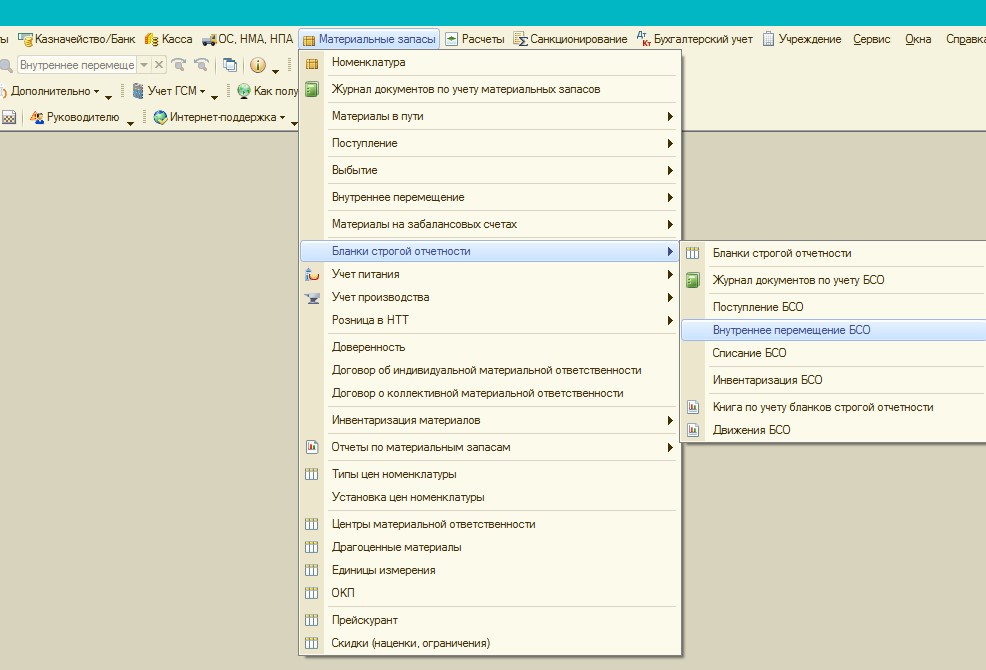Expand the Поступление submenu
This screenshot has height=670, width=986.
[364, 143]
